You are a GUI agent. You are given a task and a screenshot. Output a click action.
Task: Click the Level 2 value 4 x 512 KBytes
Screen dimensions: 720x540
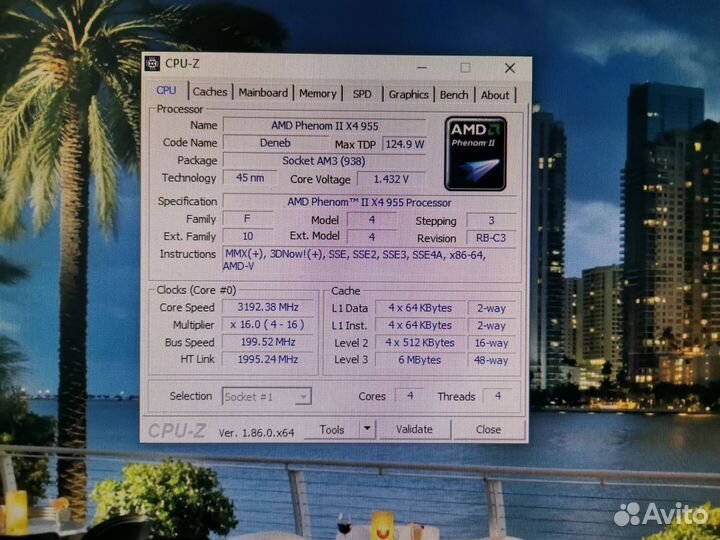[x=420, y=343]
